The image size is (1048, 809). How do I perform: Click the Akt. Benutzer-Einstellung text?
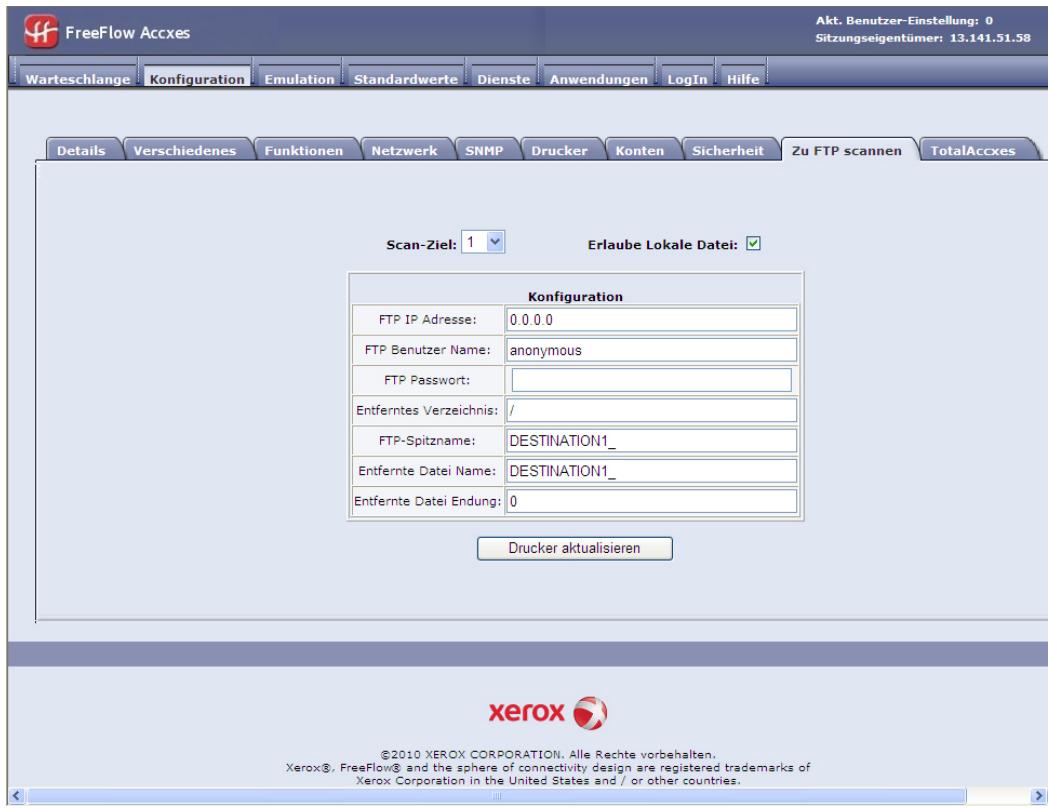(x=904, y=21)
